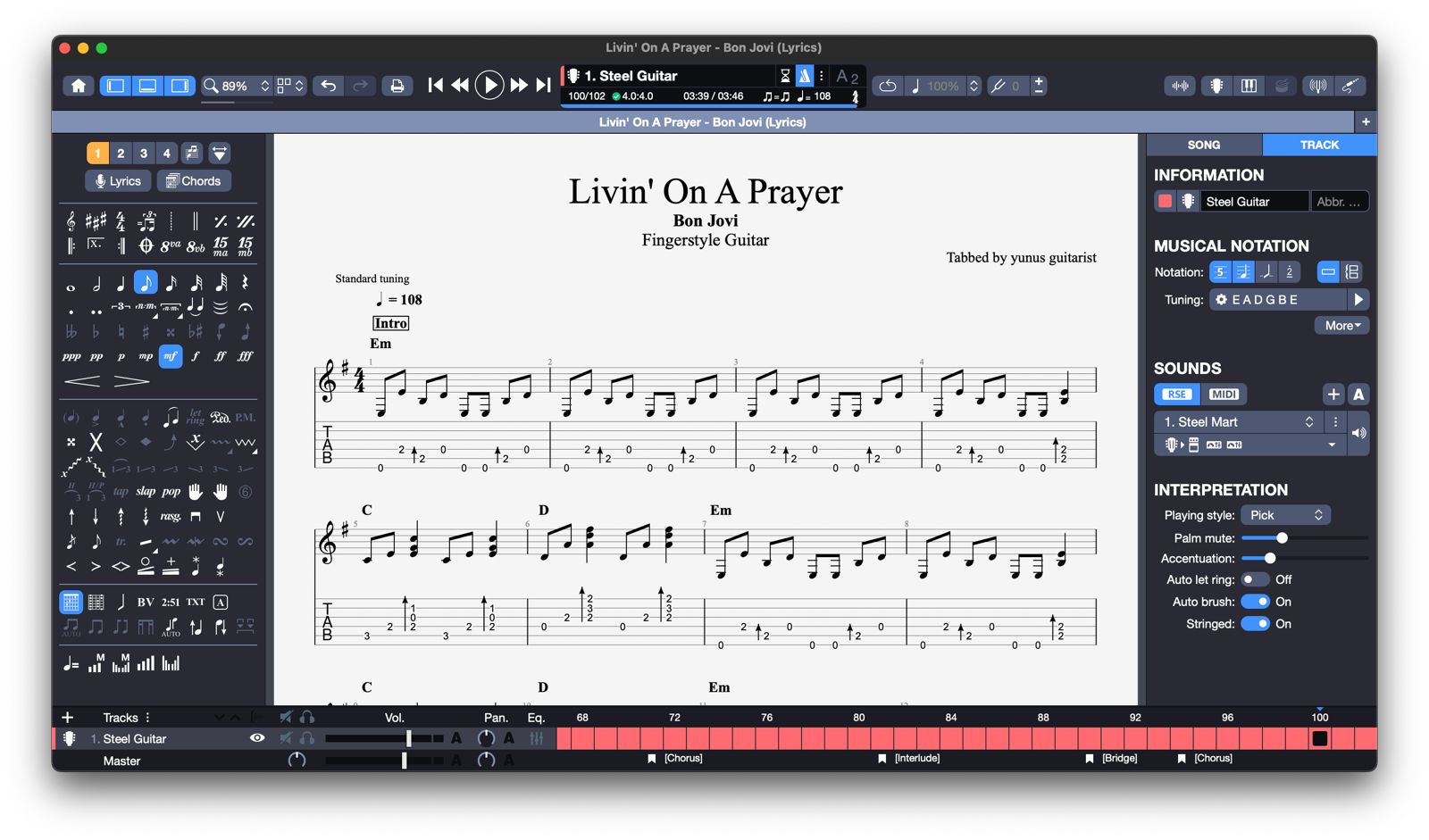Open the fretboard view icon
Image resolution: width=1429 pixels, height=840 pixels.
point(1216,86)
